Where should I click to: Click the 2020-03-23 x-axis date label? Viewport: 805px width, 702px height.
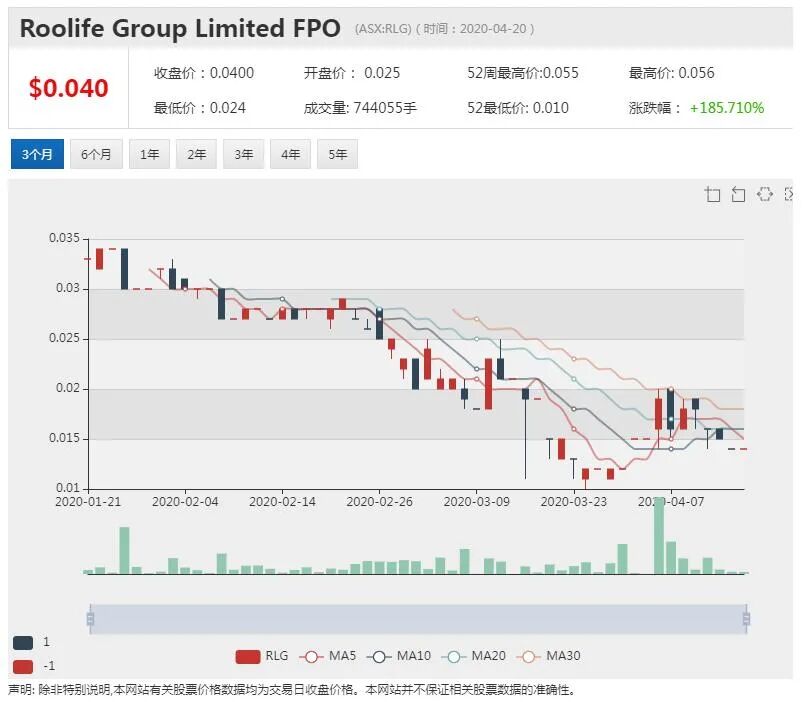tap(573, 502)
